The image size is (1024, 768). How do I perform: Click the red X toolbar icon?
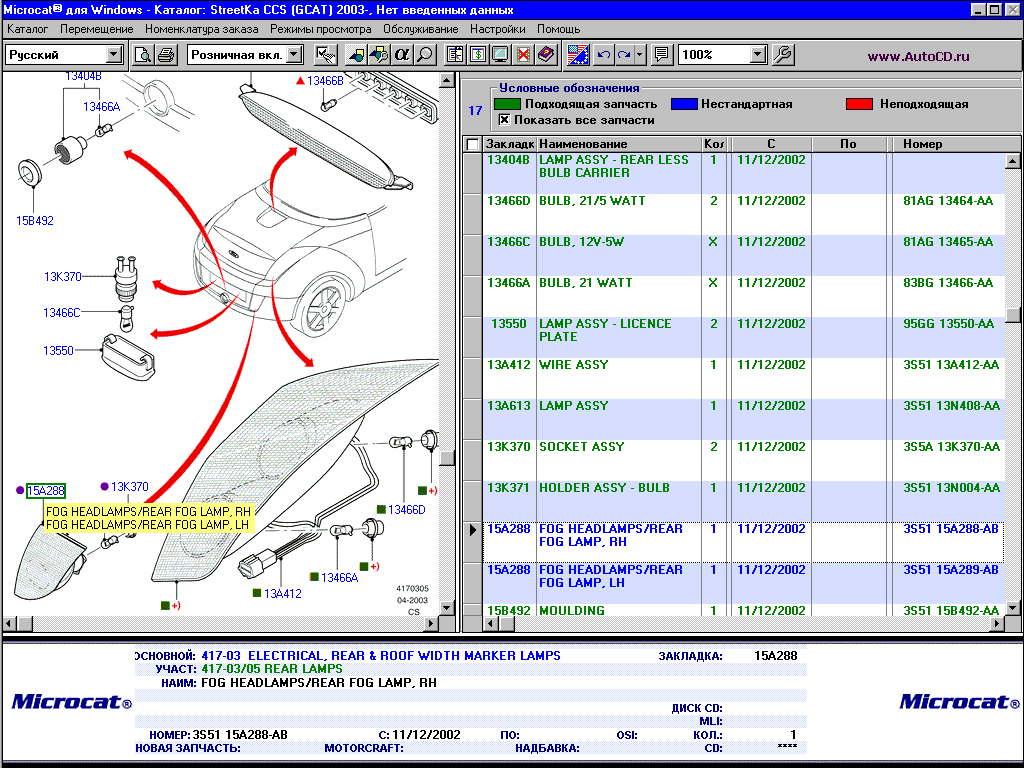click(523, 55)
